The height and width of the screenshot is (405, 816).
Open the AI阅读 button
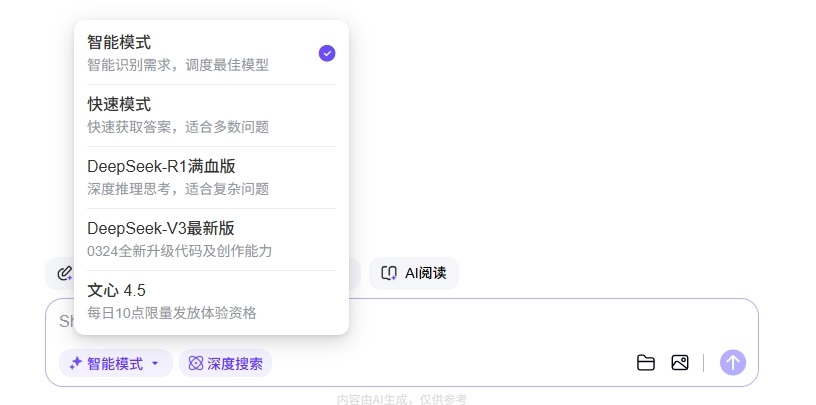[x=414, y=273]
